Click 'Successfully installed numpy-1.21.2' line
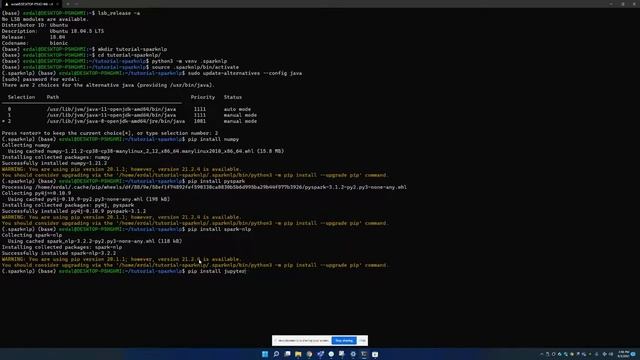 54,163
